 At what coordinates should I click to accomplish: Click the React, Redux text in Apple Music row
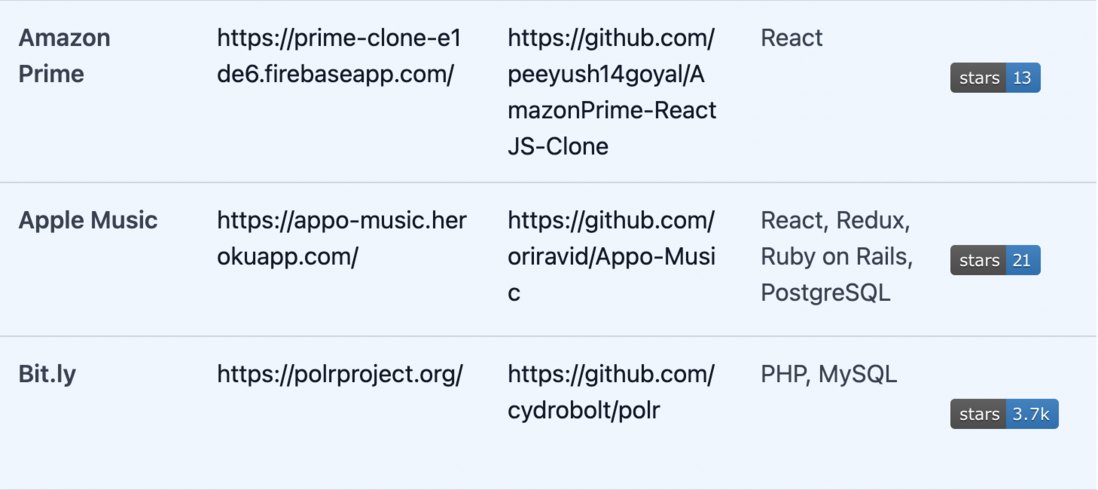835,220
